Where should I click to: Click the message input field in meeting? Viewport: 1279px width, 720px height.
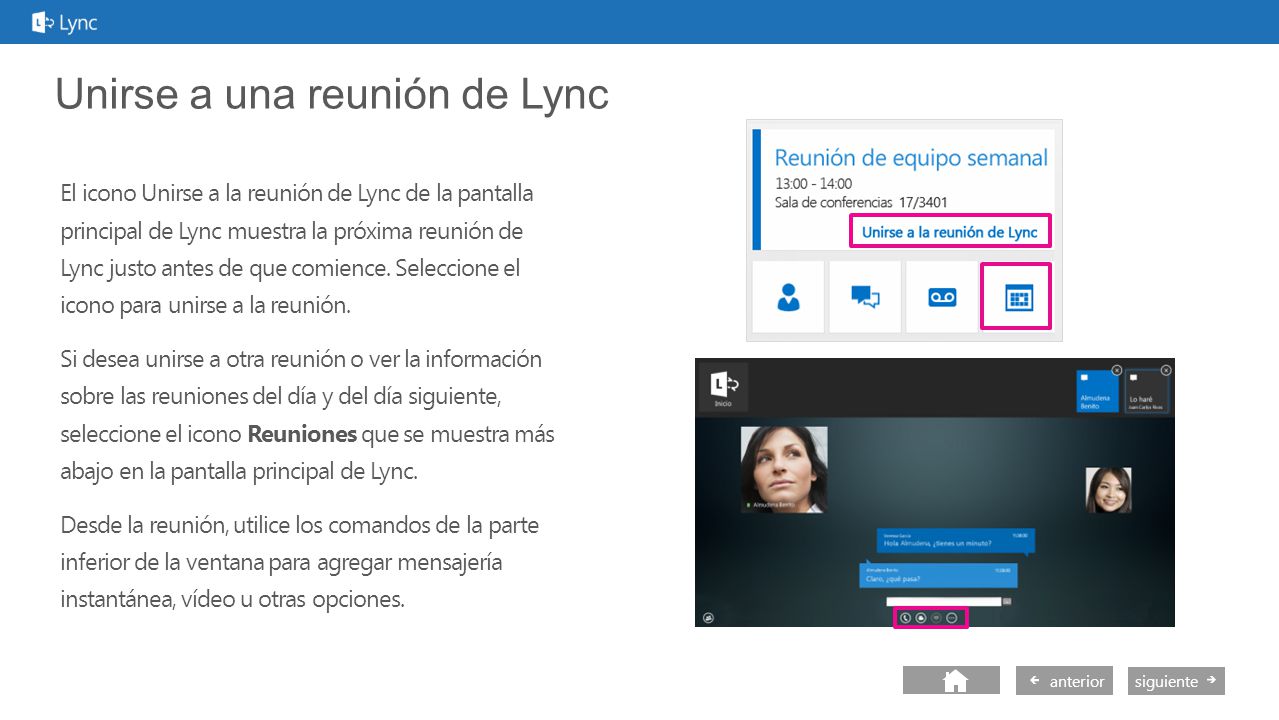click(x=944, y=601)
